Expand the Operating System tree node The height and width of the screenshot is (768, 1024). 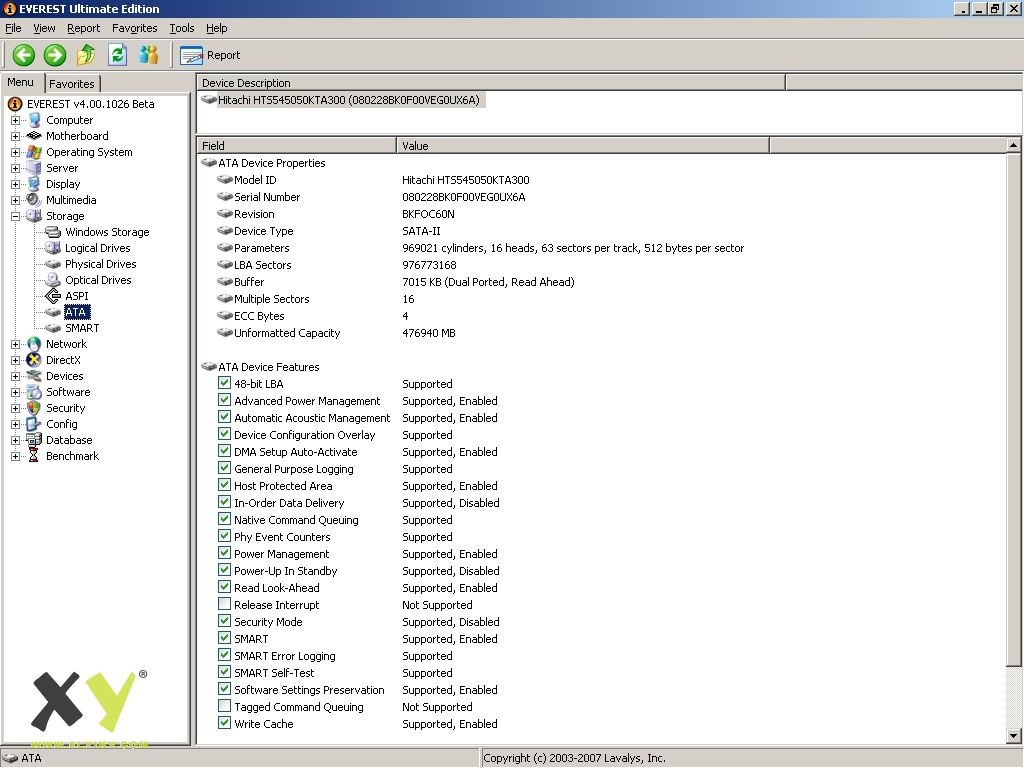pos(15,152)
